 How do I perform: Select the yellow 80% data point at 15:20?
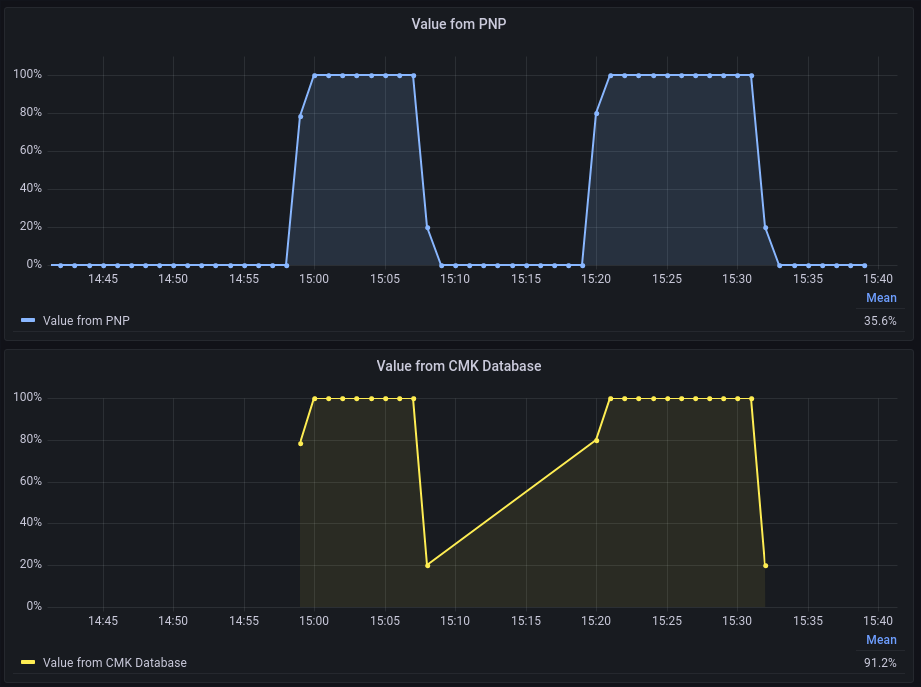click(x=596, y=440)
